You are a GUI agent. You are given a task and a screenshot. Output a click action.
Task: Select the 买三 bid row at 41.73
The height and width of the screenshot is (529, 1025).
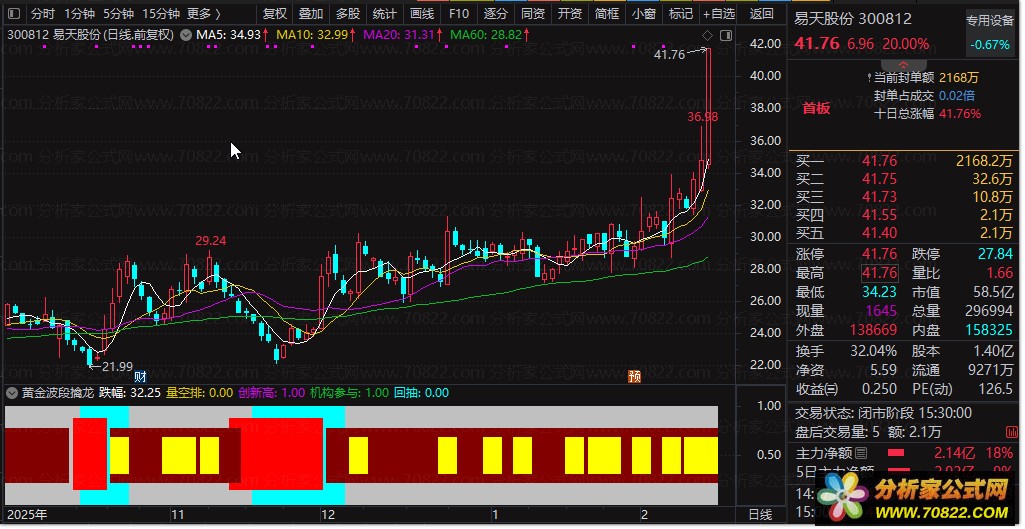[x=904, y=197]
